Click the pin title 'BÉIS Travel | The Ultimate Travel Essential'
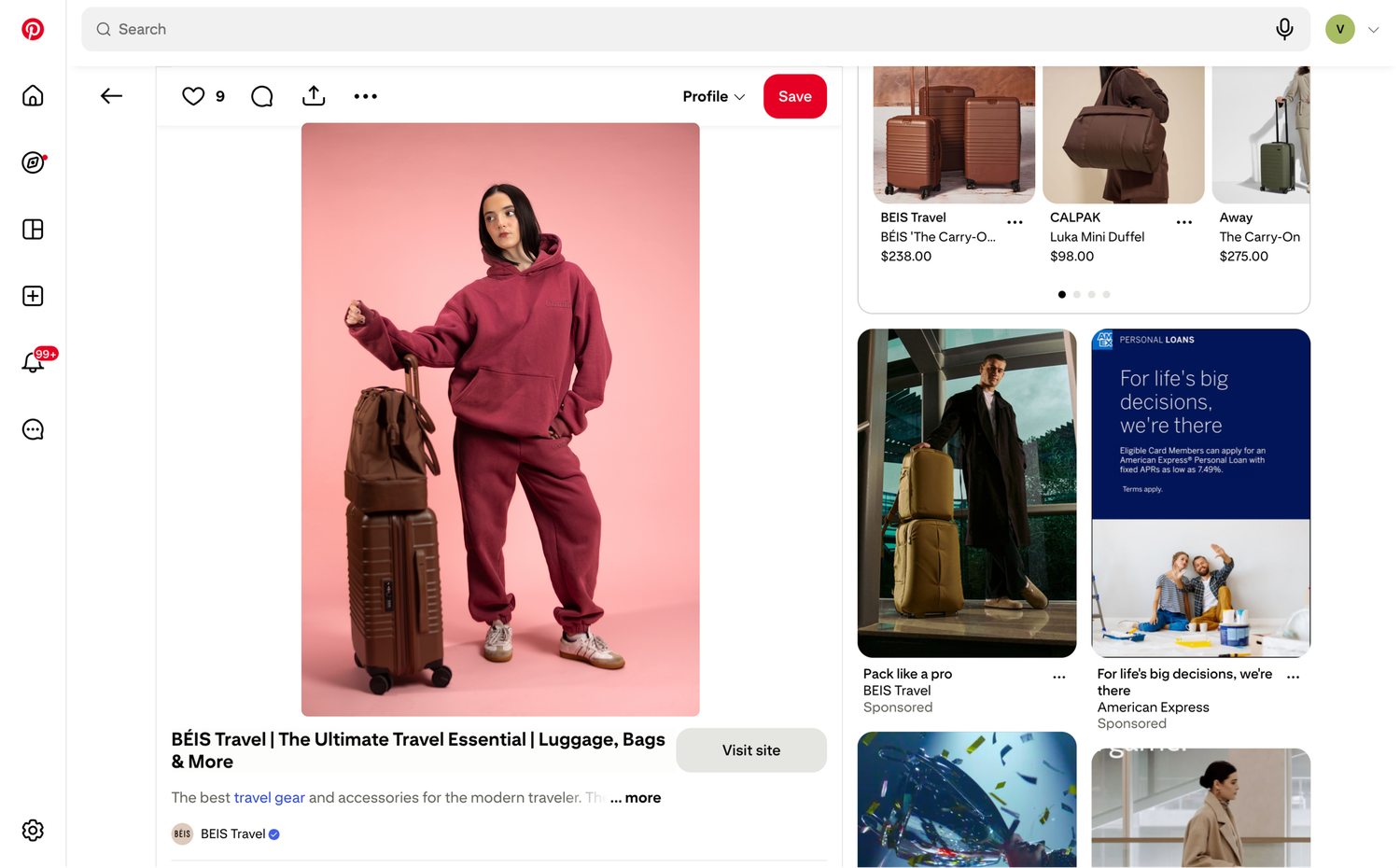The height and width of the screenshot is (868, 1400). [418, 750]
